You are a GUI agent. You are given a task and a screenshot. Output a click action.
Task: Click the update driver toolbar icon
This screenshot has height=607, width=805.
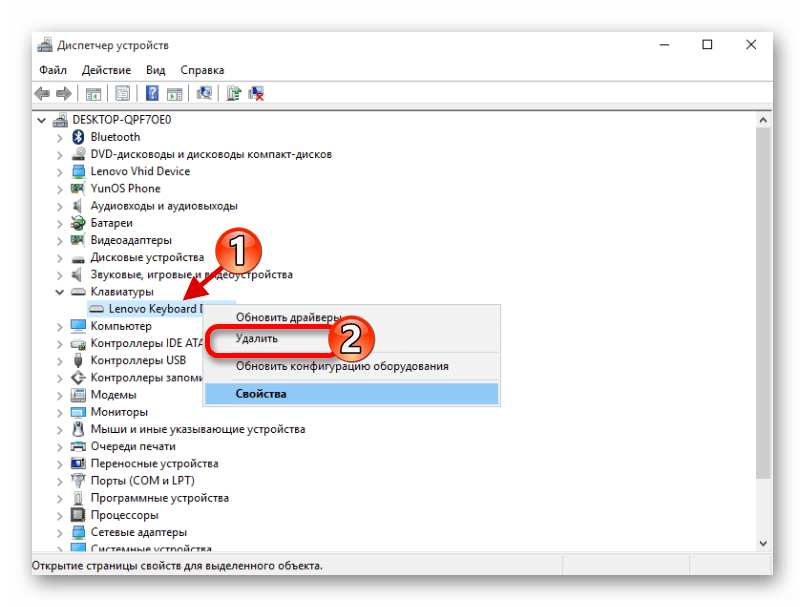click(x=233, y=94)
